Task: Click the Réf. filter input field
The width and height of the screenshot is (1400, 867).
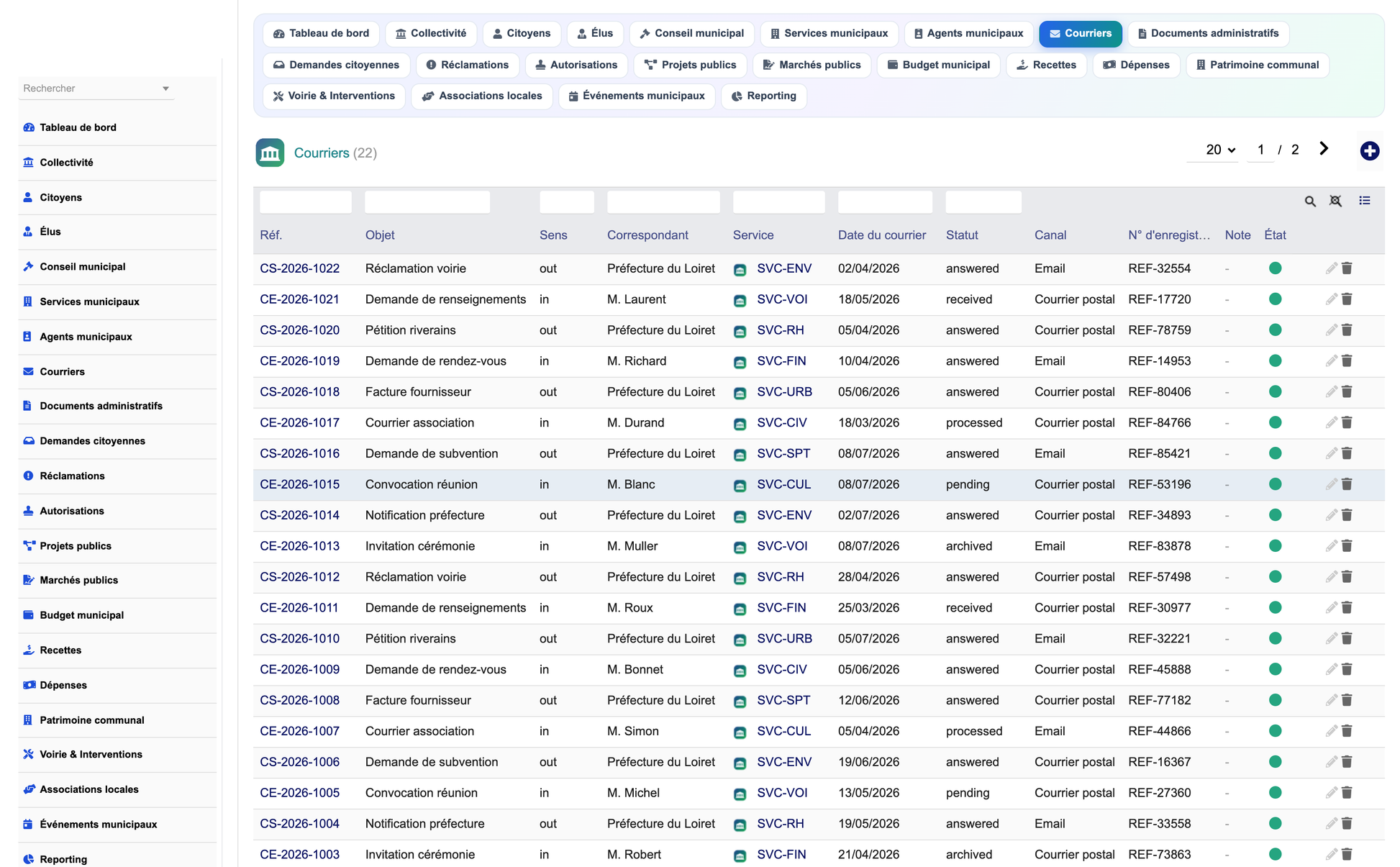Action: (x=306, y=202)
